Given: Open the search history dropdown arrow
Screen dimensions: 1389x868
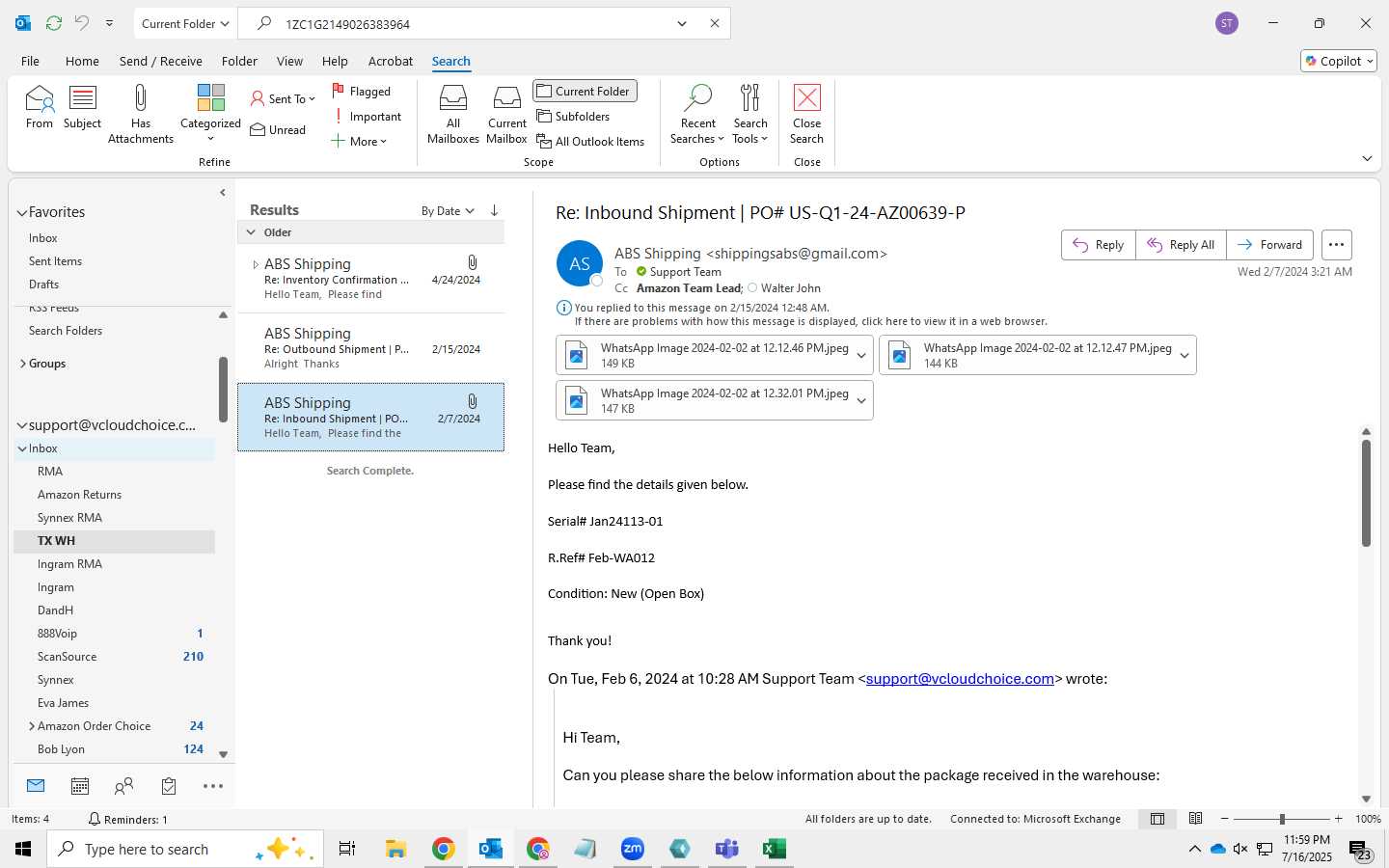Looking at the screenshot, I should 682,23.
